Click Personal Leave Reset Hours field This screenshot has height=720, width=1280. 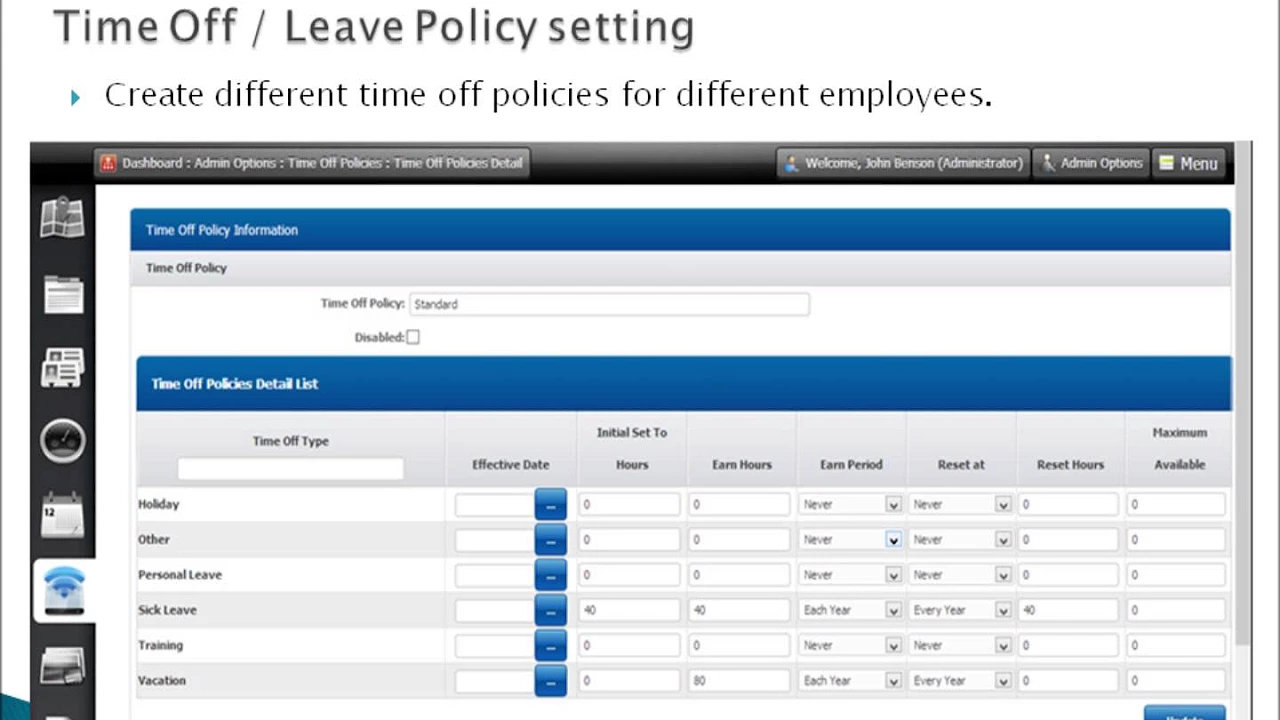[1069, 575]
